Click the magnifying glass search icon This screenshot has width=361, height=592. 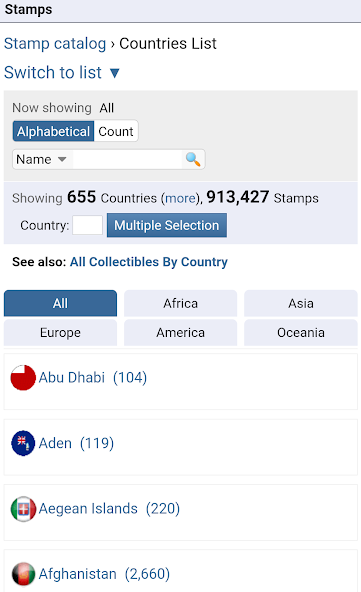pos(193,159)
